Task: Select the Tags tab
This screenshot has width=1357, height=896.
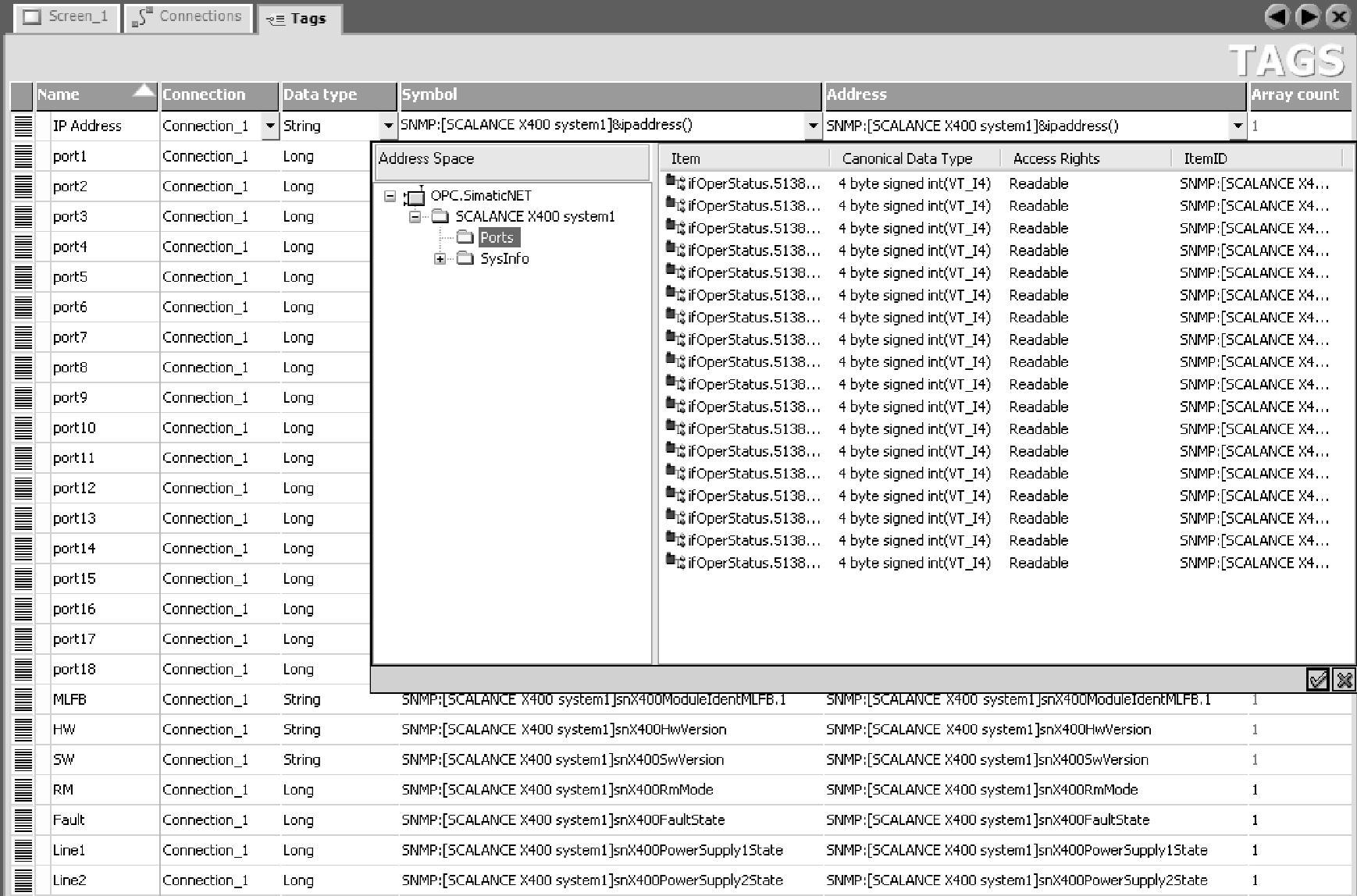Action: (298, 19)
